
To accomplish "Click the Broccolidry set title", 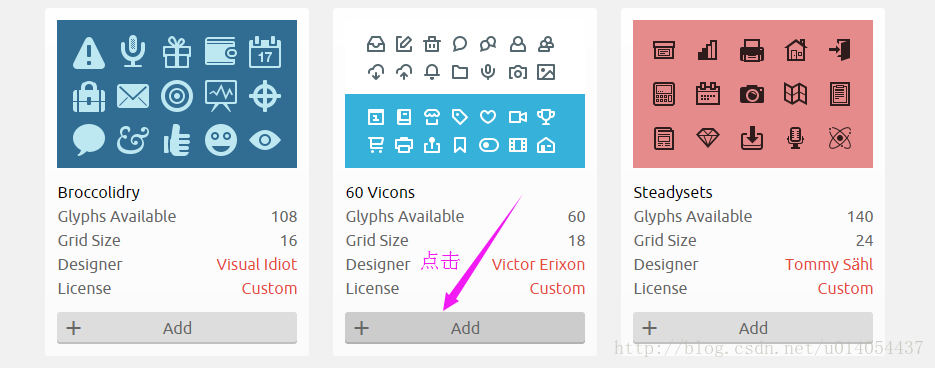I will (x=99, y=193).
